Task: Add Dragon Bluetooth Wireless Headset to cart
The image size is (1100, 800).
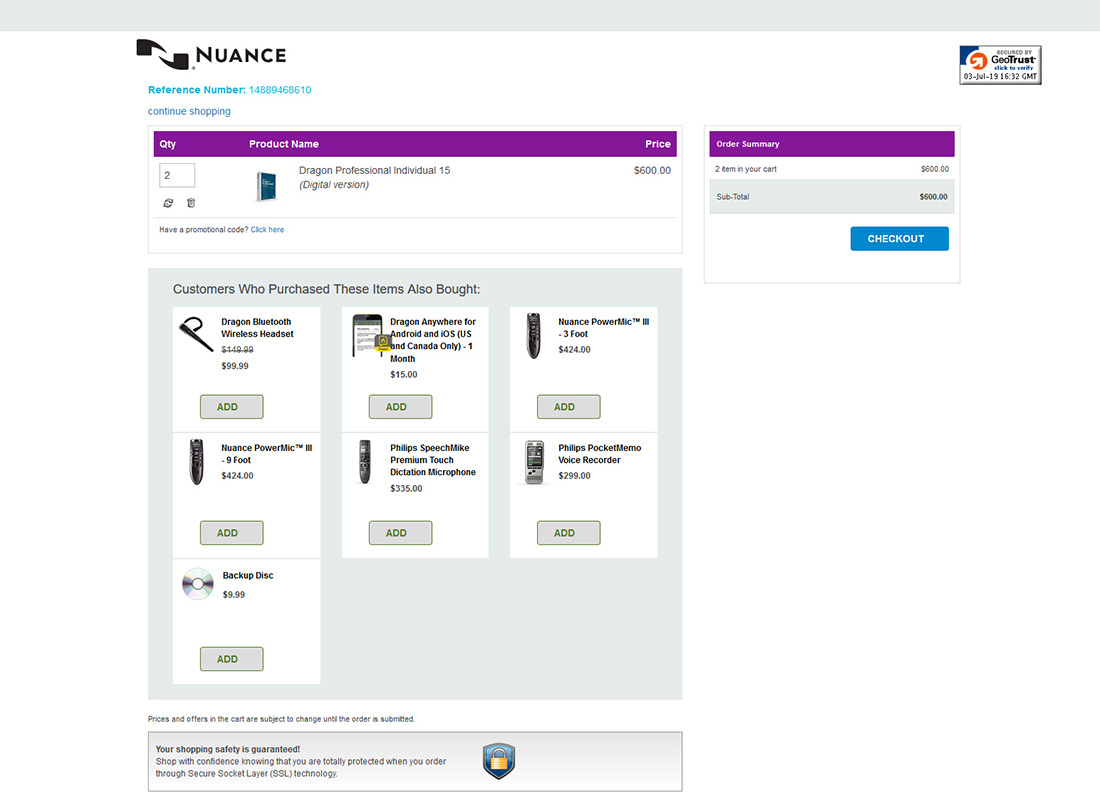Action: tap(232, 407)
